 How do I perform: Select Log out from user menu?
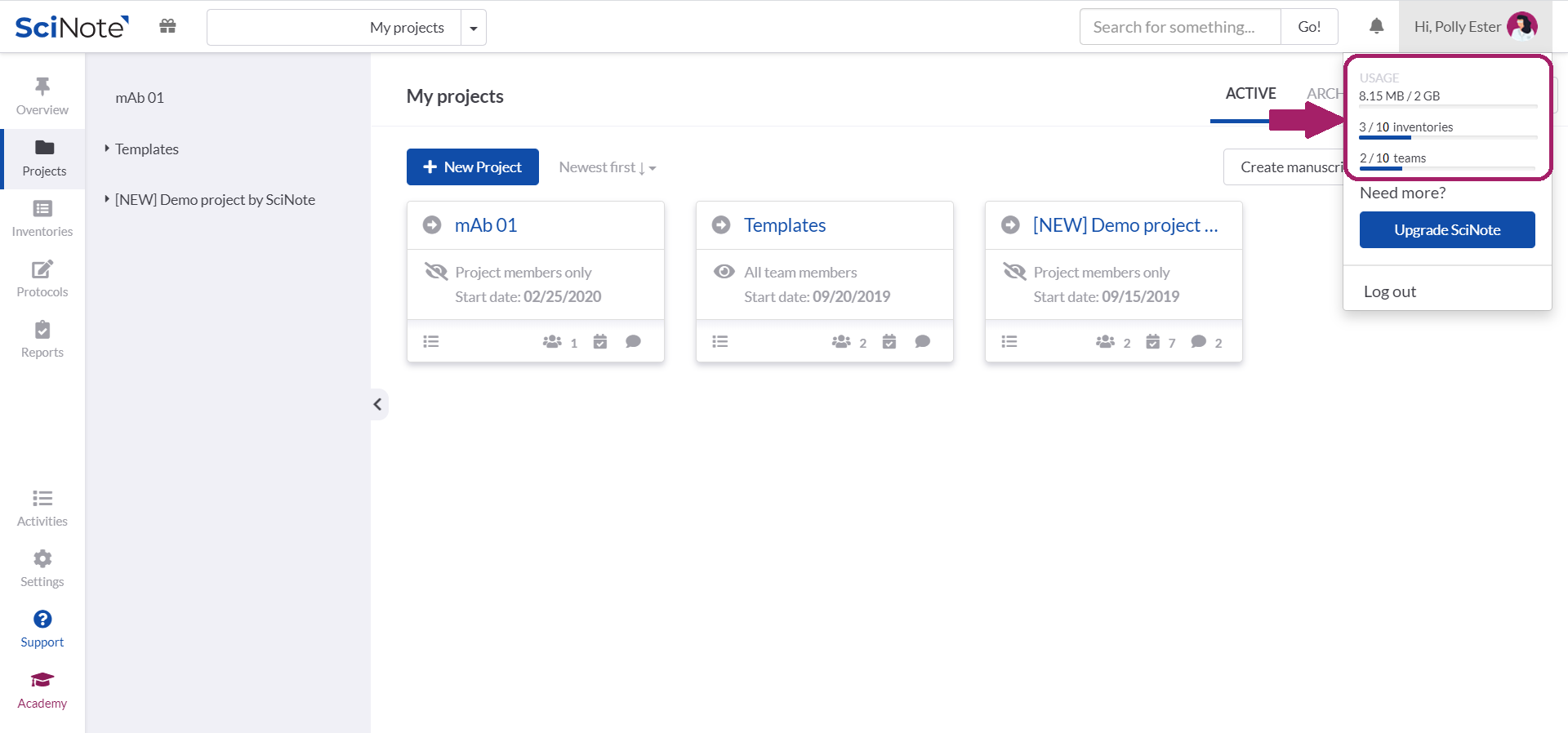click(x=1390, y=291)
